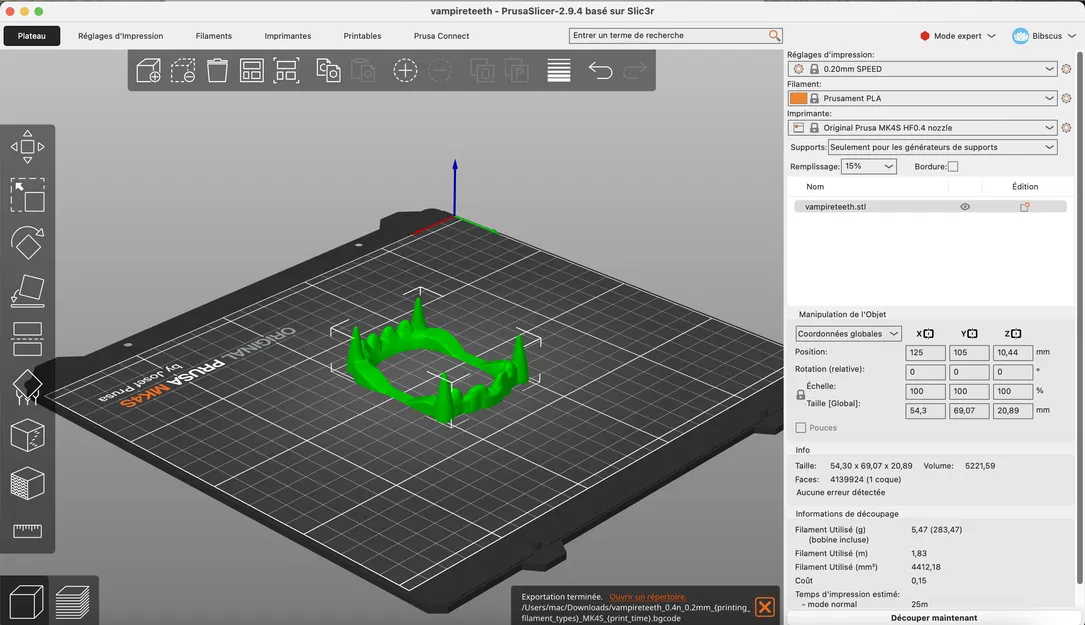Select the Rotate tool in left toolbar
This screenshot has height=625, width=1085.
pyautogui.click(x=27, y=242)
